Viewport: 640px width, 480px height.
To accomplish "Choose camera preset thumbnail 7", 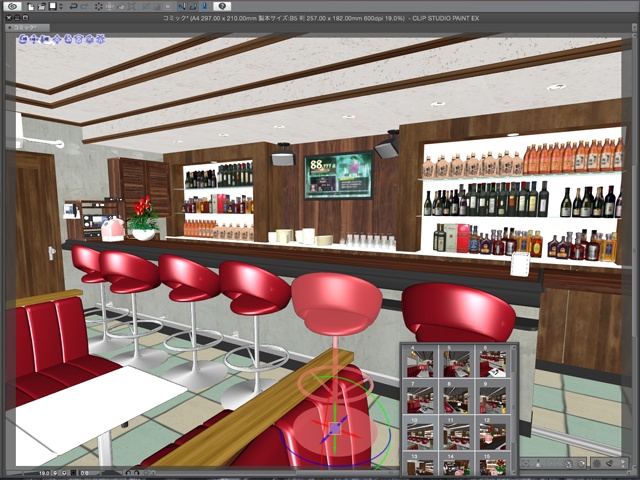I will click(x=420, y=398).
